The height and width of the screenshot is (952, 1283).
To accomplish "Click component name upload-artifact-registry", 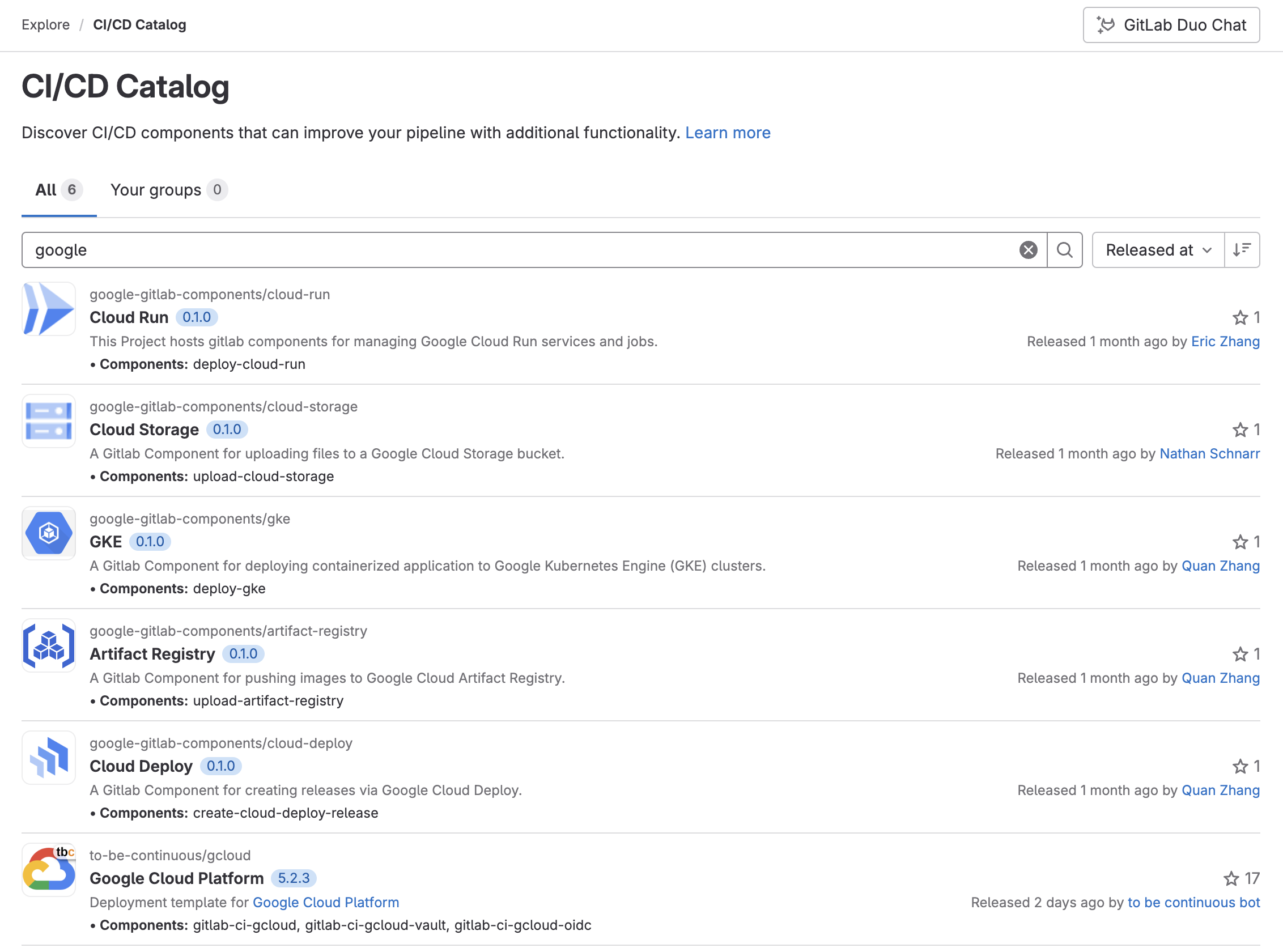I will 269,702.
